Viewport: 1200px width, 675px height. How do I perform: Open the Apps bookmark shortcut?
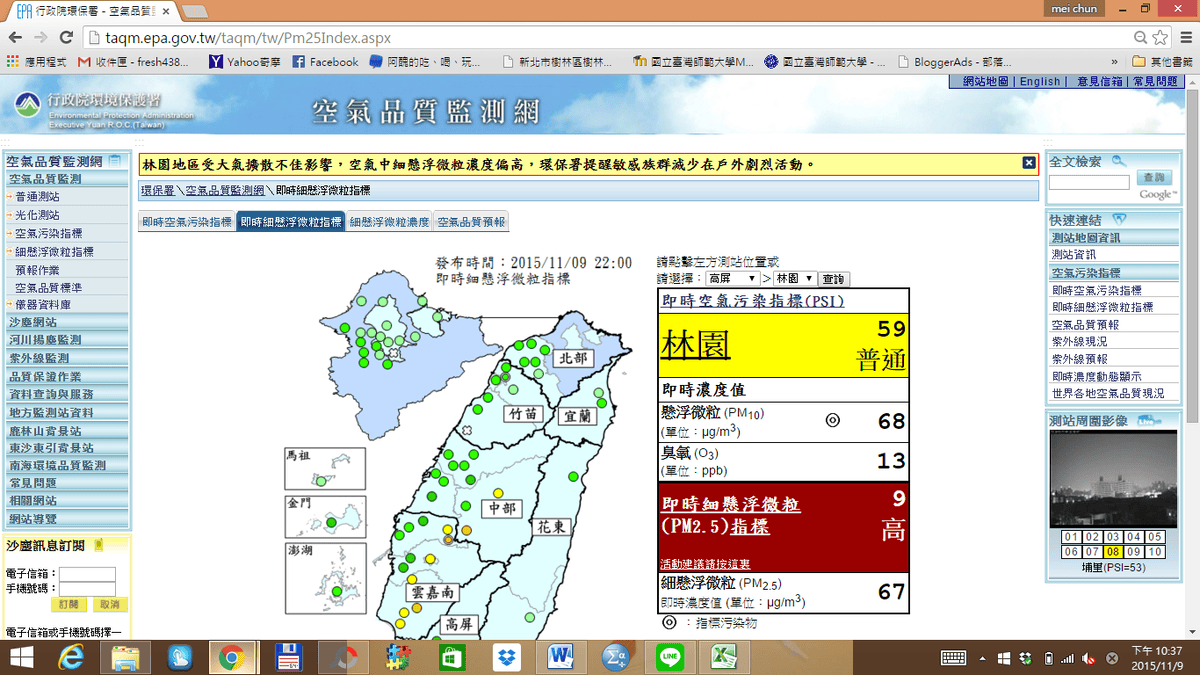click(x=35, y=61)
